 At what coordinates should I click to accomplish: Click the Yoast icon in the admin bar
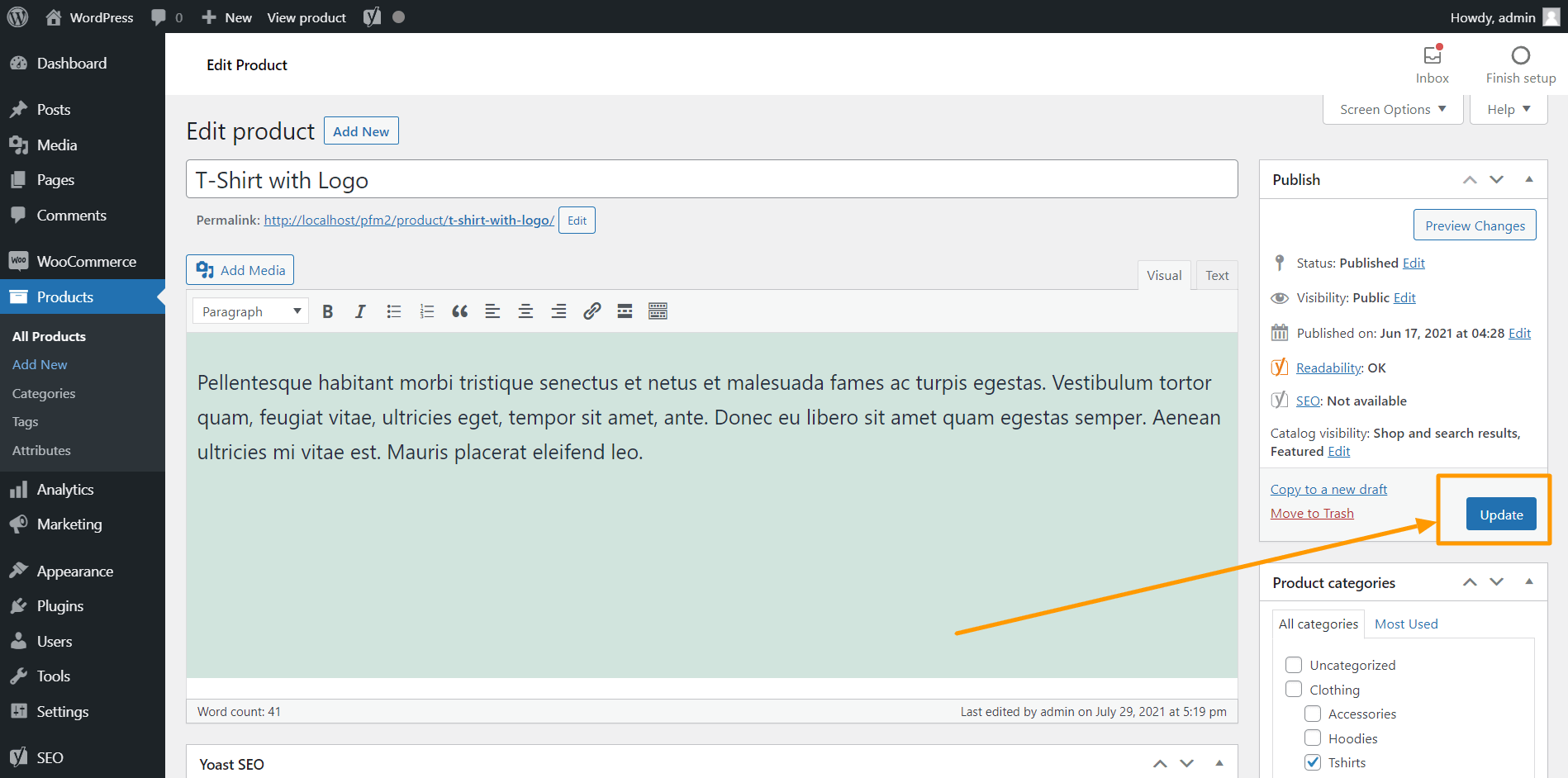pyautogui.click(x=373, y=17)
